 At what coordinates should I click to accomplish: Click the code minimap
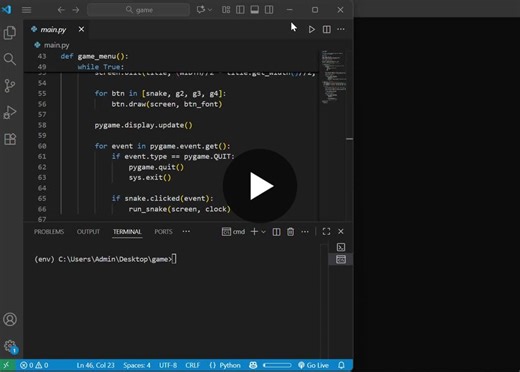(x=333, y=77)
